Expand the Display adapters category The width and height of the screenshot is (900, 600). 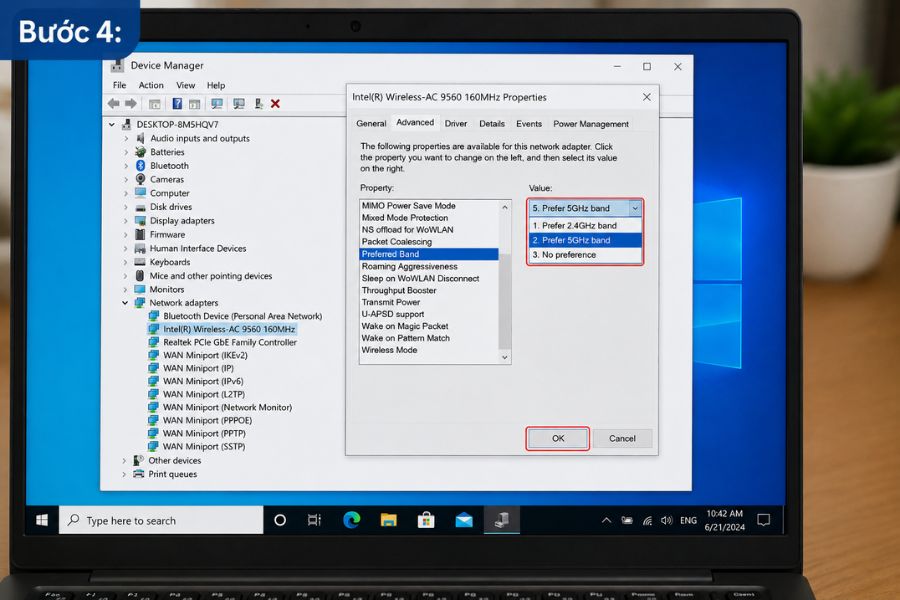(x=126, y=220)
